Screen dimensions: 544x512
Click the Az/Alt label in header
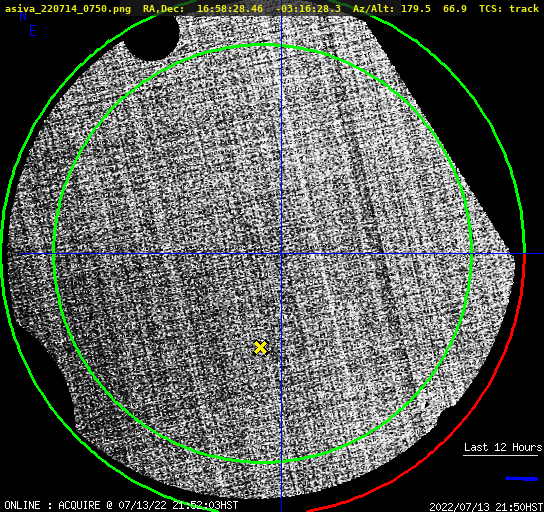(374, 9)
